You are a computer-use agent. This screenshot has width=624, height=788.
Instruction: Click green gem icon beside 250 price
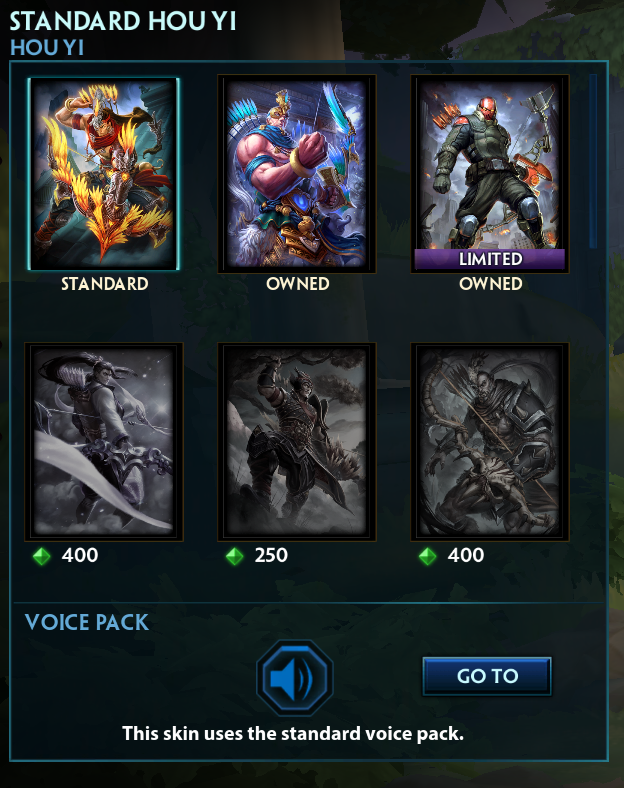click(235, 556)
